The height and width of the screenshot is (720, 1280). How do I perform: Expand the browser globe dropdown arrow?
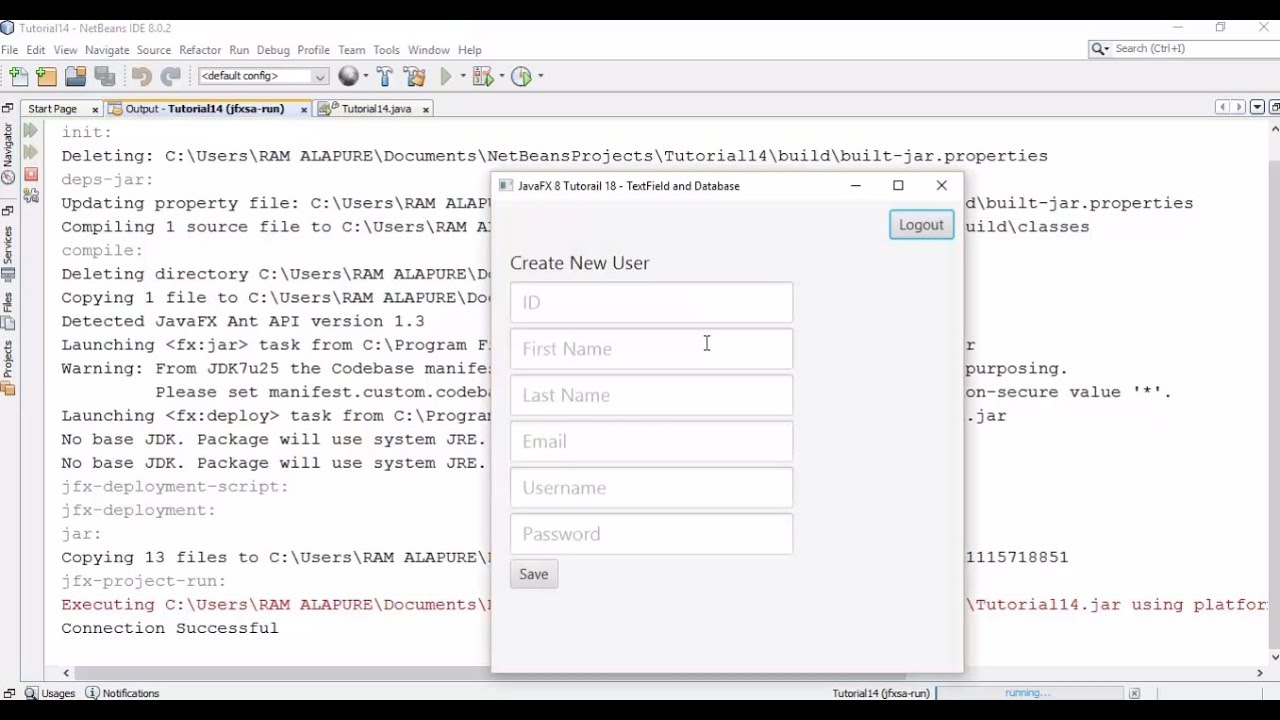pos(366,76)
